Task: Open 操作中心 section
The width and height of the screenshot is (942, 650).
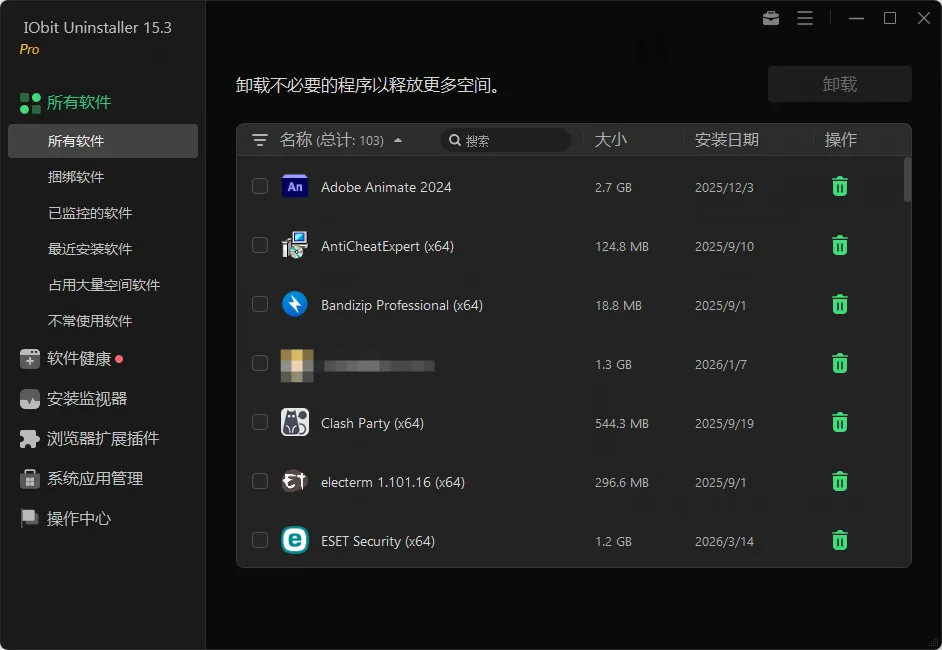Action: pos(79,518)
